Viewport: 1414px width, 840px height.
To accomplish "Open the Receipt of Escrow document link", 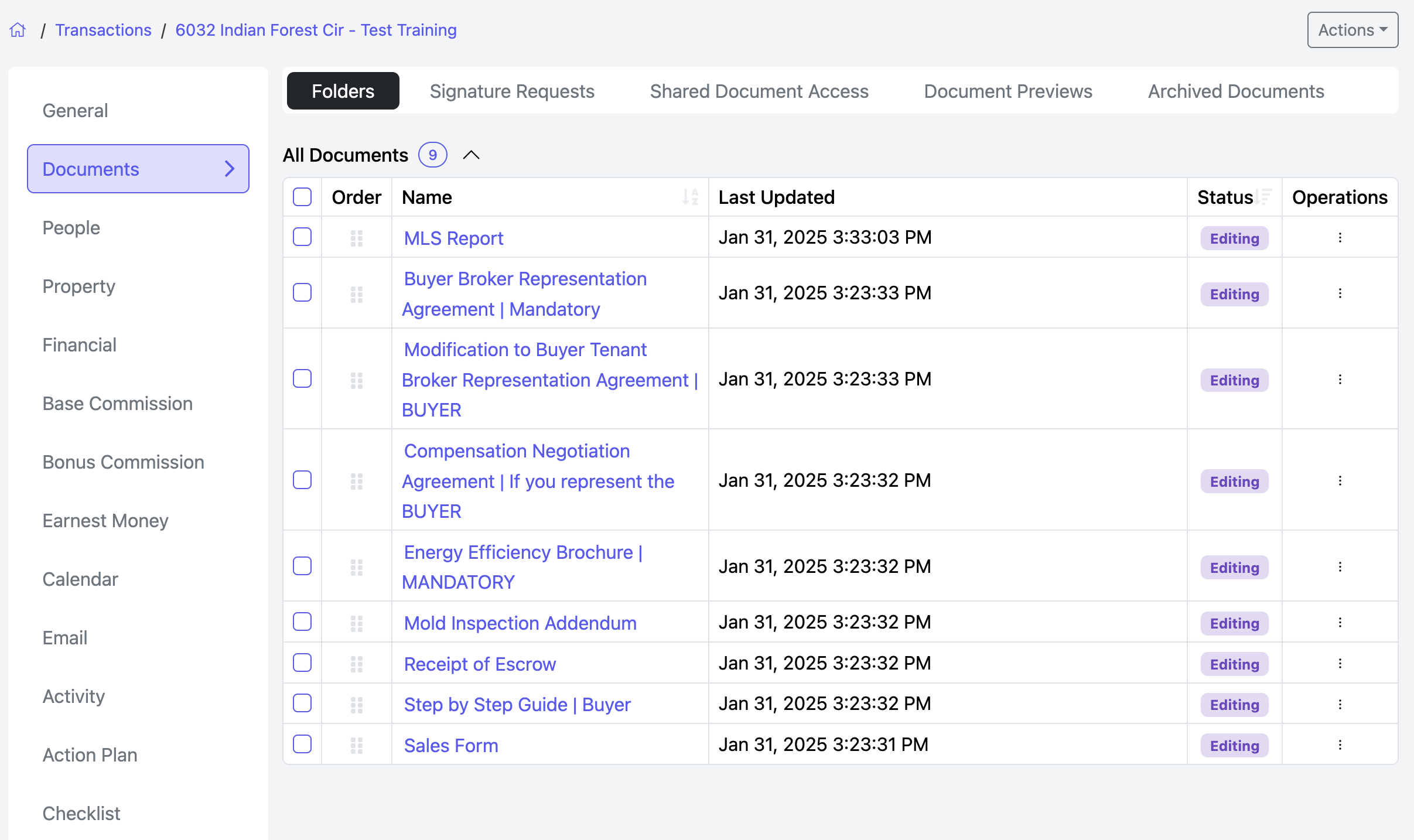I will click(x=480, y=664).
